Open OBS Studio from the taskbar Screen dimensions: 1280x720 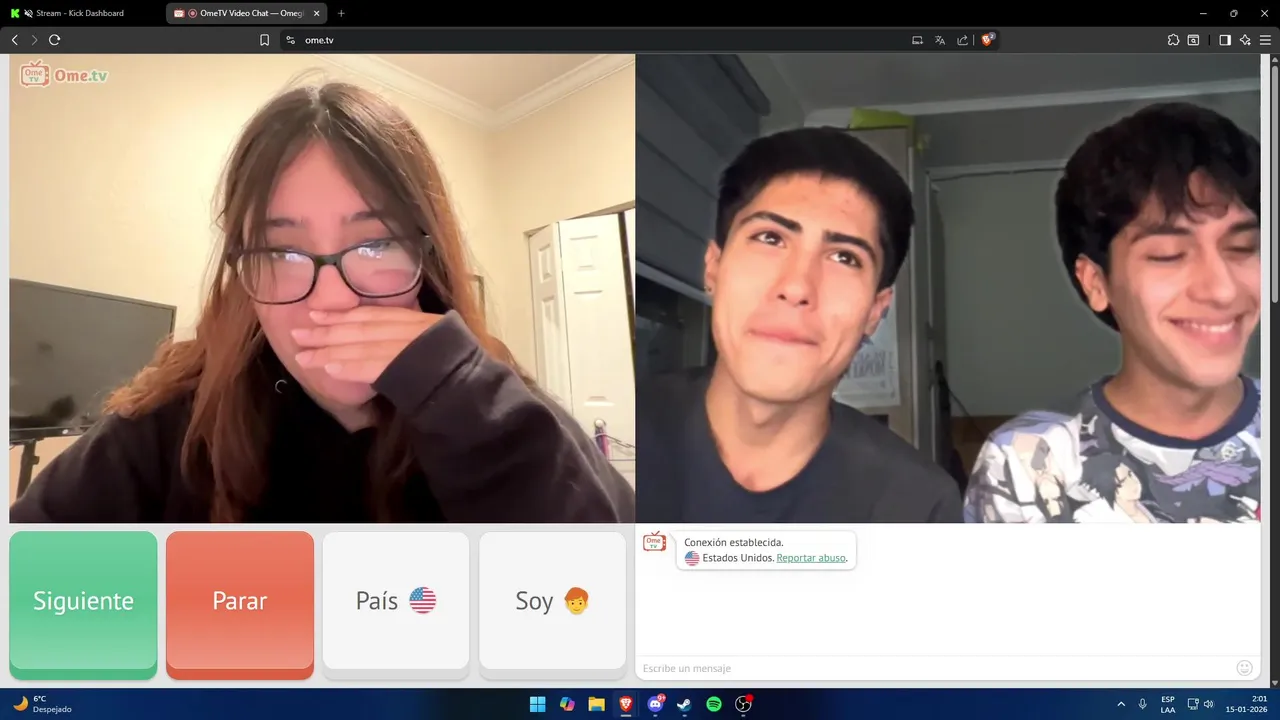point(743,704)
